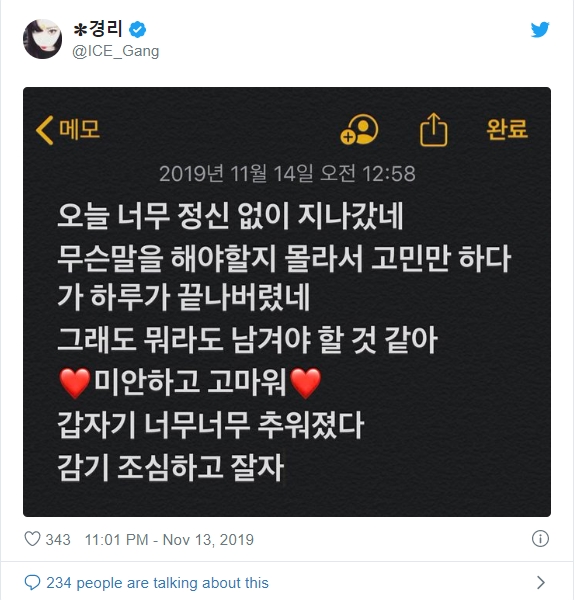Image resolution: width=576 pixels, height=600 pixels.
Task: Like the tweet with the heart icon
Action: point(32,539)
